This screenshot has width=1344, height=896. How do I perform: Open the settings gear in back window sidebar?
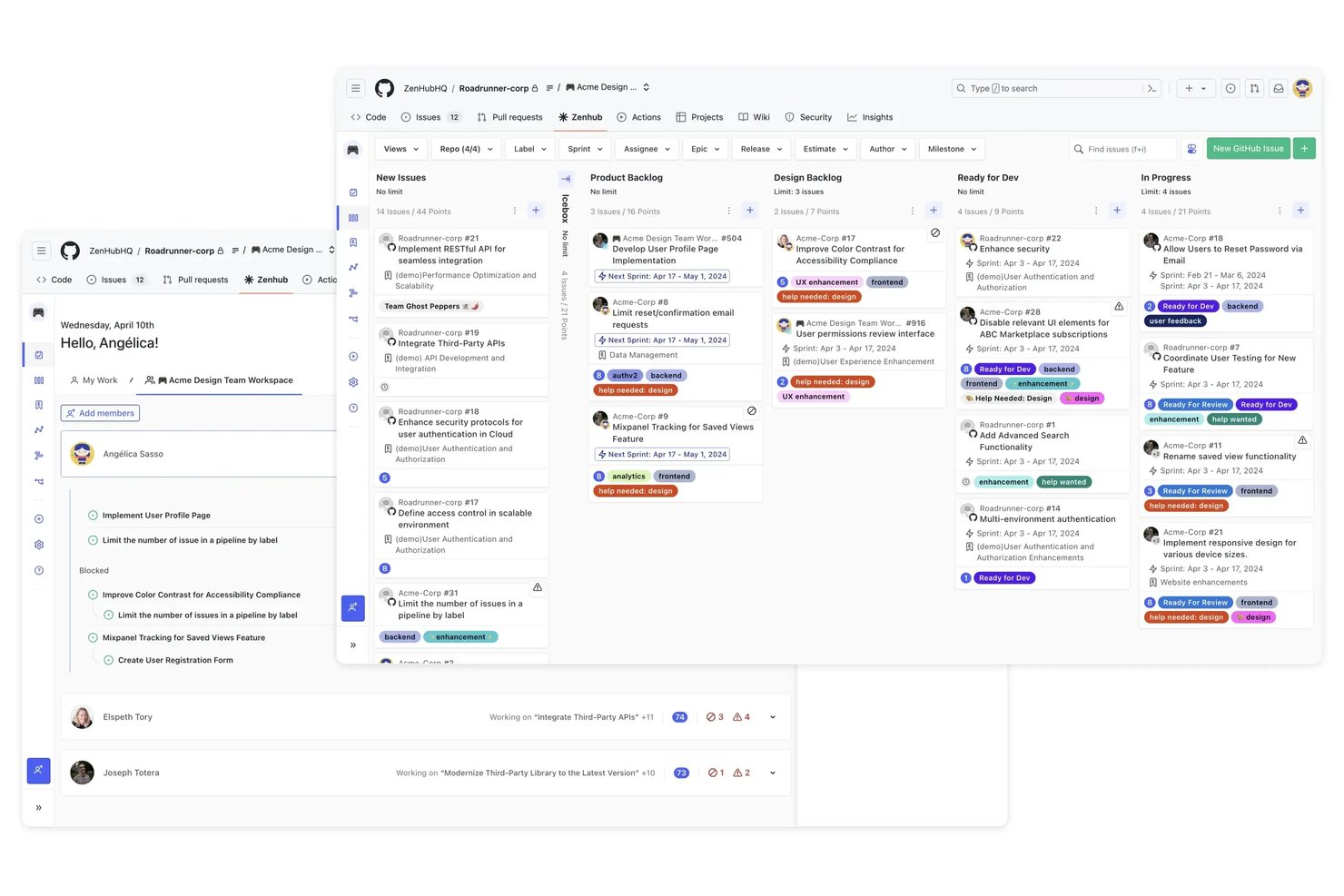39,545
